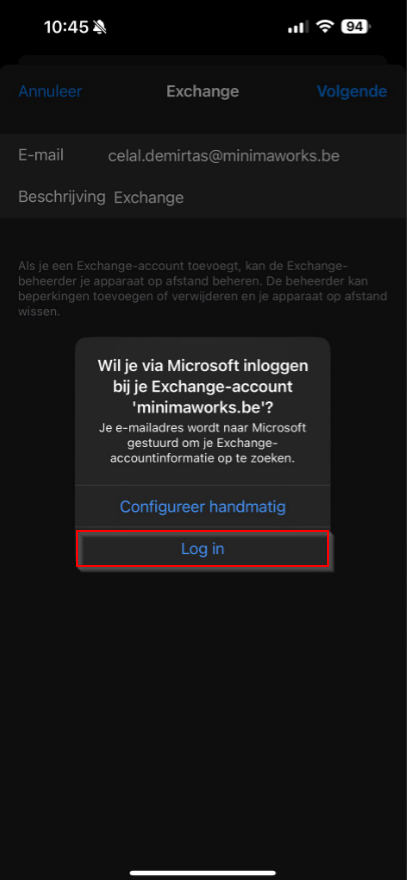Tap the 10:45 clock in status bar

click(x=66, y=27)
